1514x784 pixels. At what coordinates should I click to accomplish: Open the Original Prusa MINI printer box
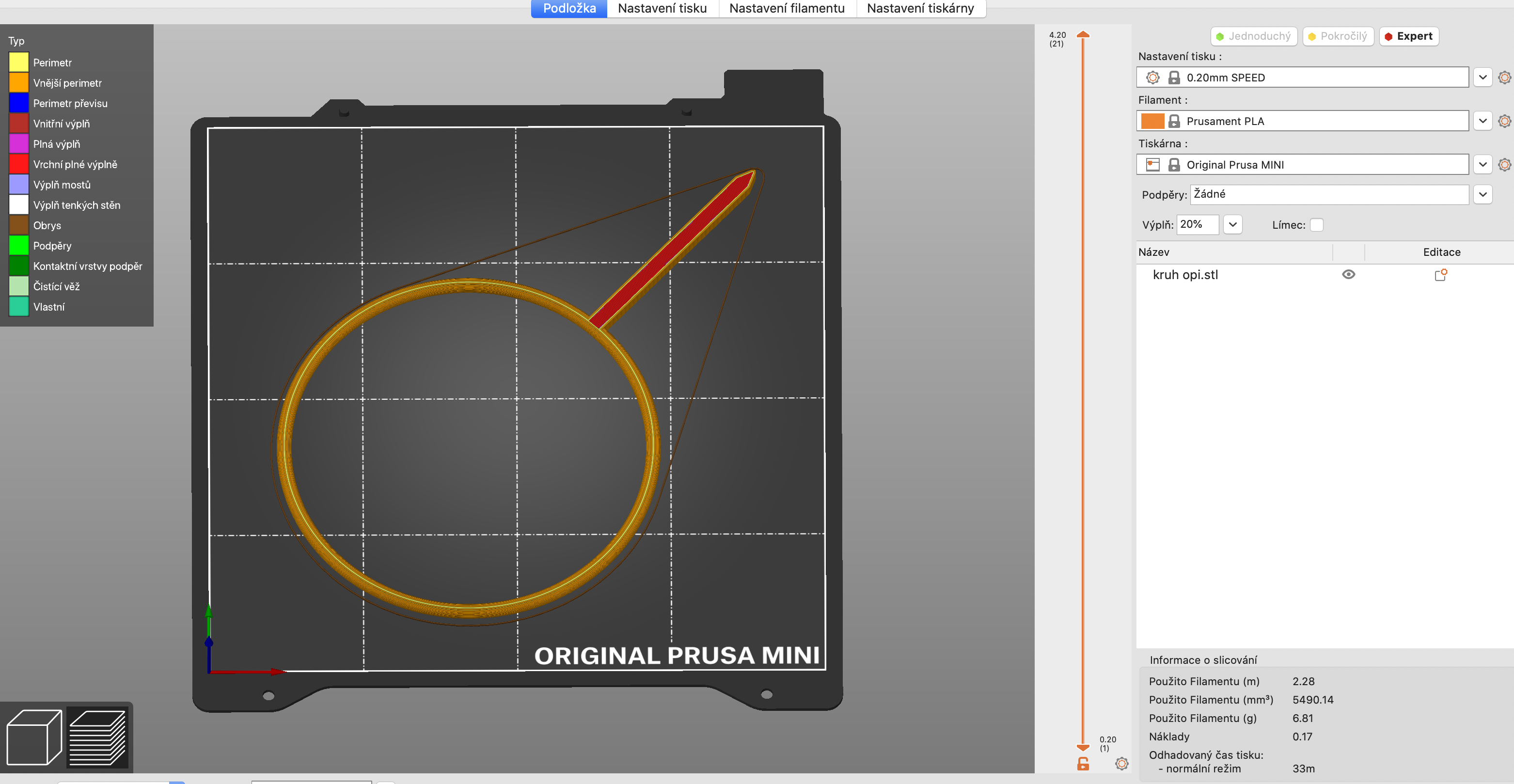[1302, 165]
